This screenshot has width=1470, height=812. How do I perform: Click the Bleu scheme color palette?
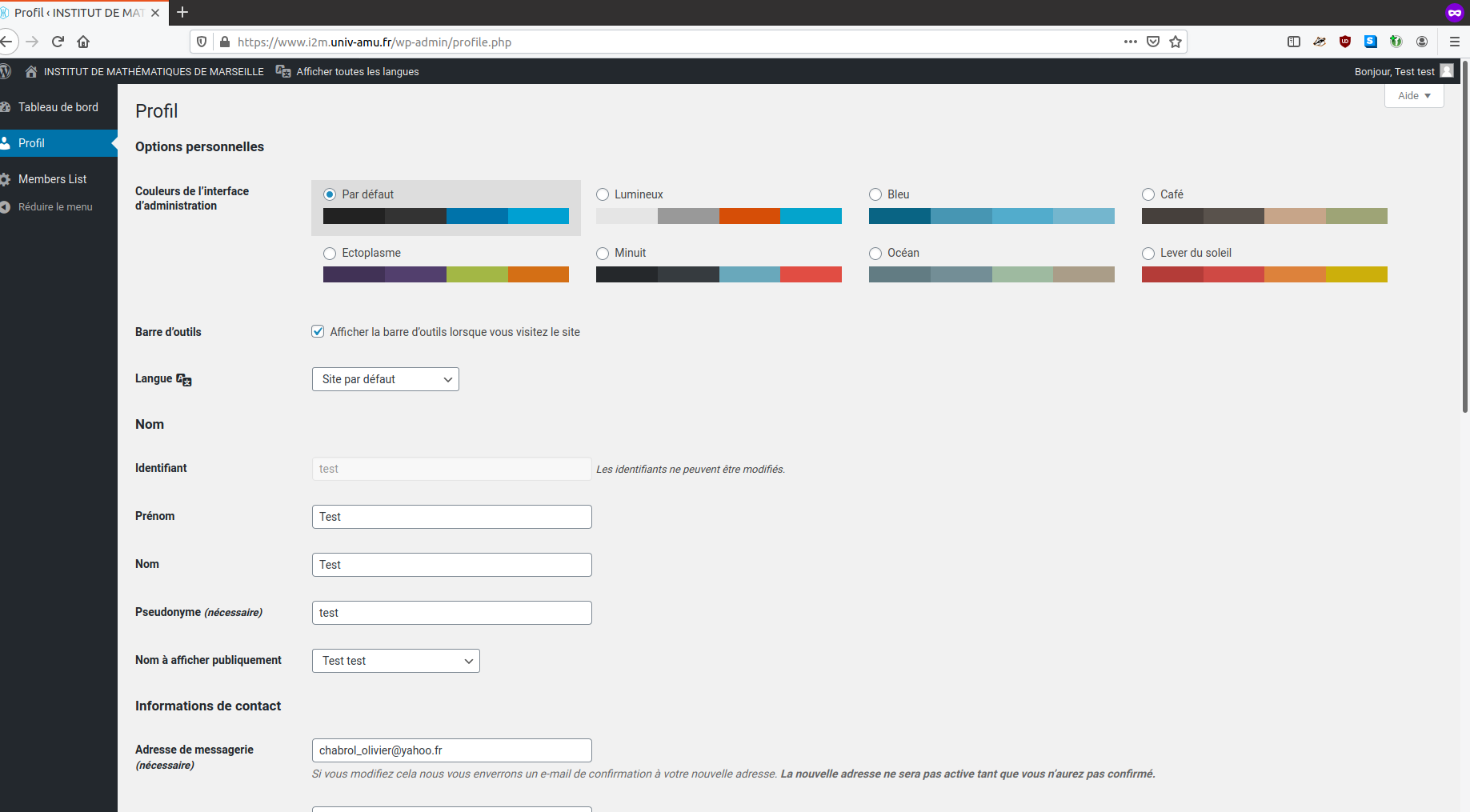coord(991,216)
